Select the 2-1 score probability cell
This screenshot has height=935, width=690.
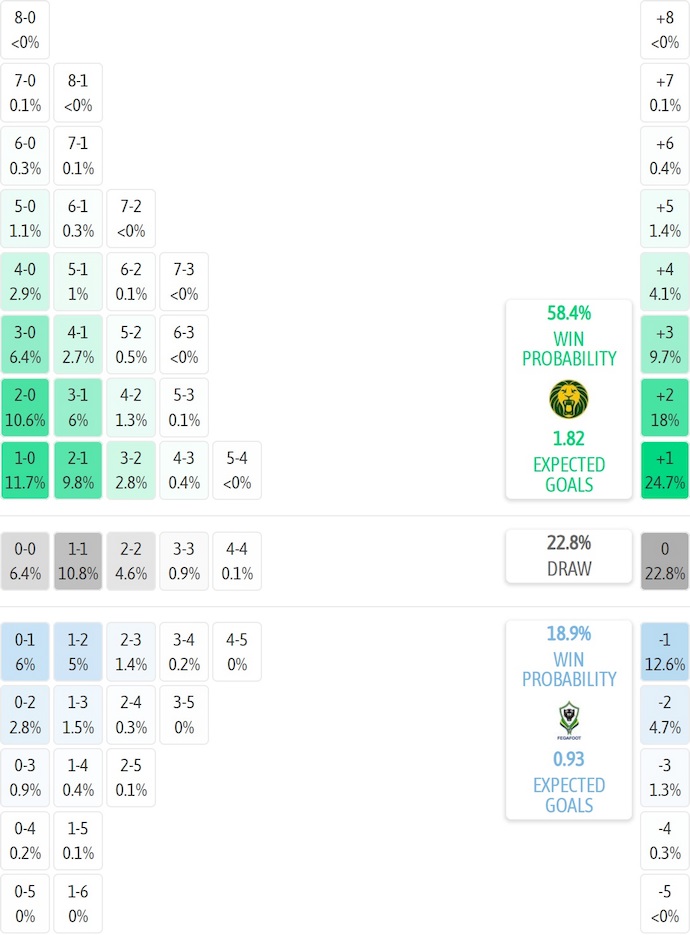(x=78, y=470)
